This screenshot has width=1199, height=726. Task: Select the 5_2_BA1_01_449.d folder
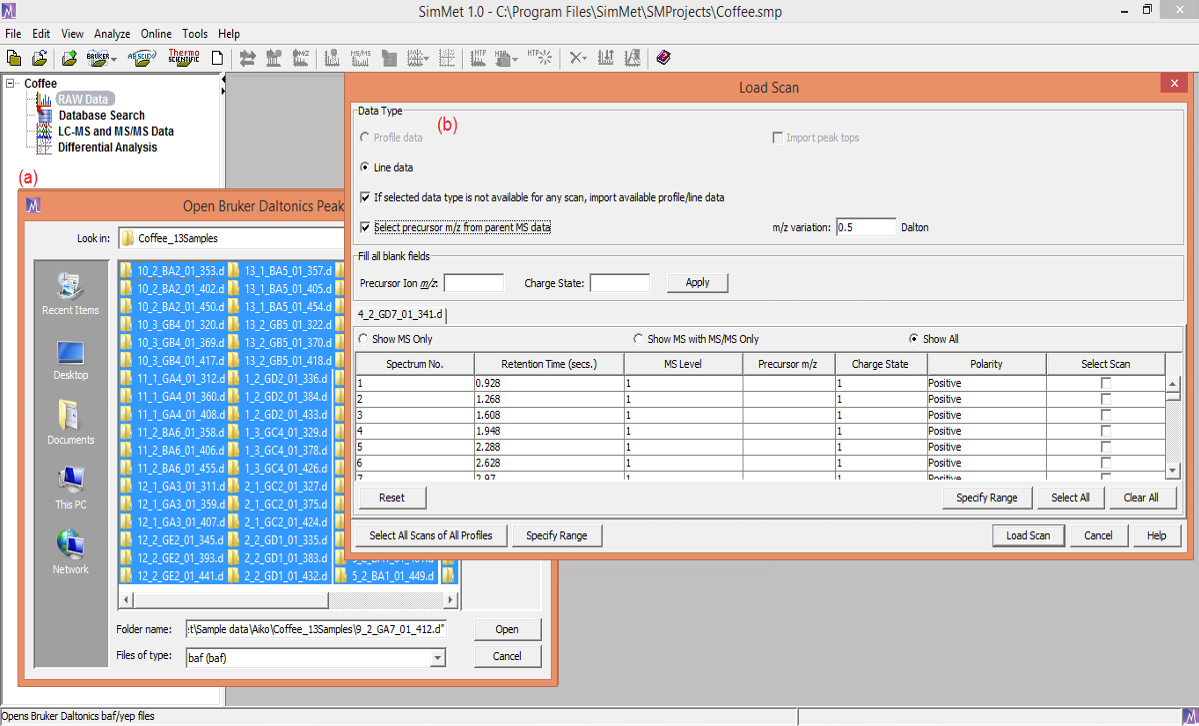pos(387,575)
